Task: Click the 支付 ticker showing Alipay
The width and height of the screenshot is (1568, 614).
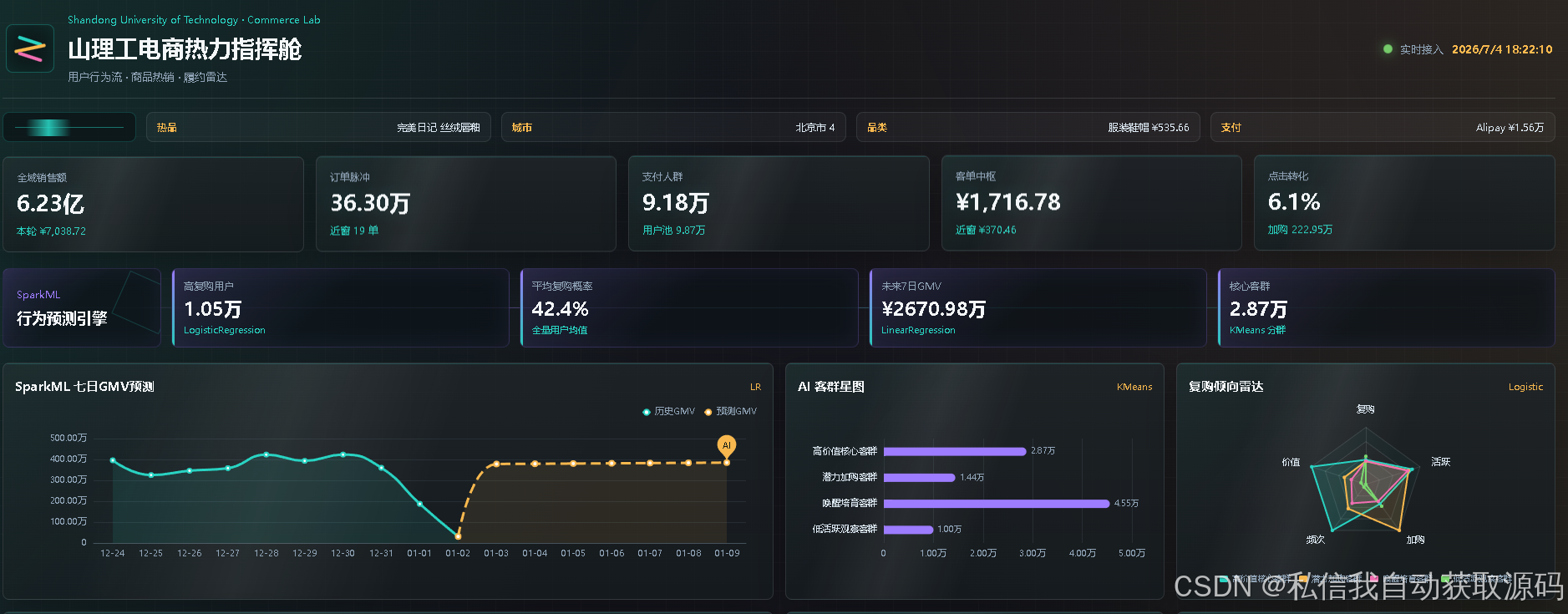Action: [x=1383, y=127]
